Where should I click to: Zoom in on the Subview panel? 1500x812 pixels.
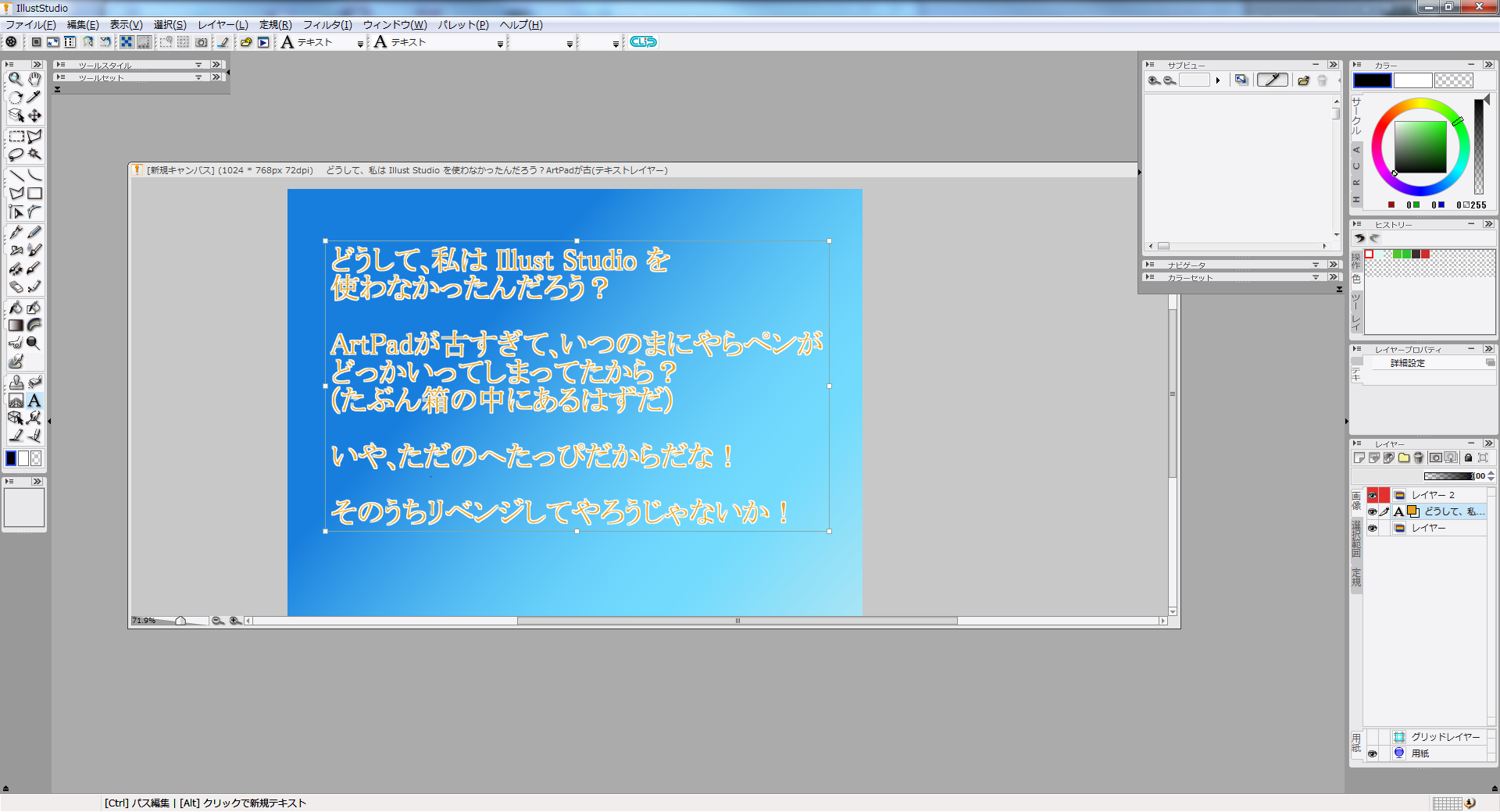click(1153, 80)
